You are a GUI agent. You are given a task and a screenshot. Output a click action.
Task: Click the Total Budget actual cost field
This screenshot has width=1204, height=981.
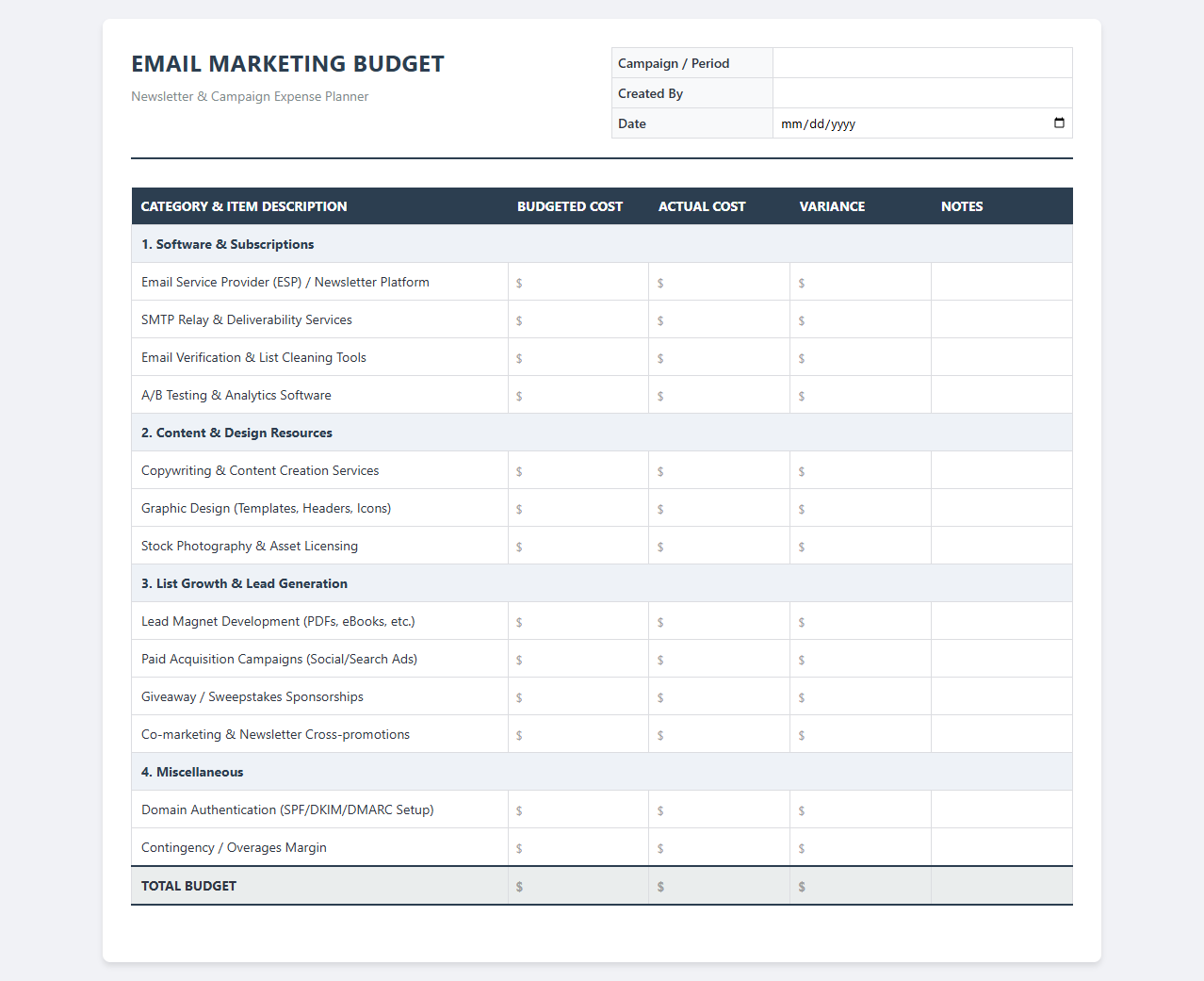tap(720, 886)
